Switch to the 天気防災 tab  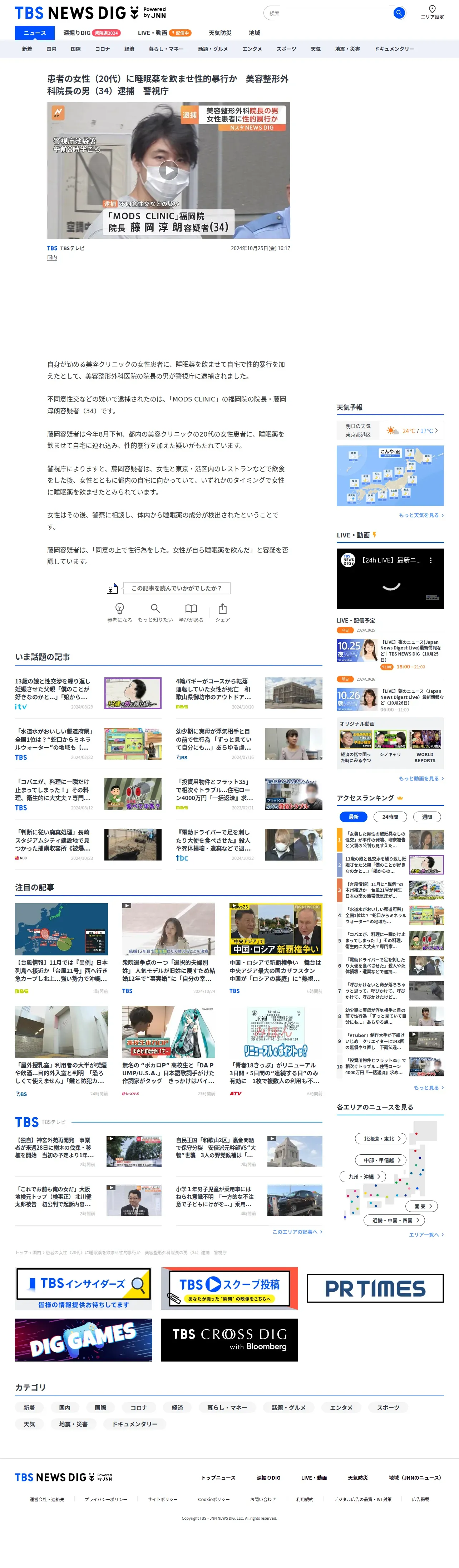[220, 33]
